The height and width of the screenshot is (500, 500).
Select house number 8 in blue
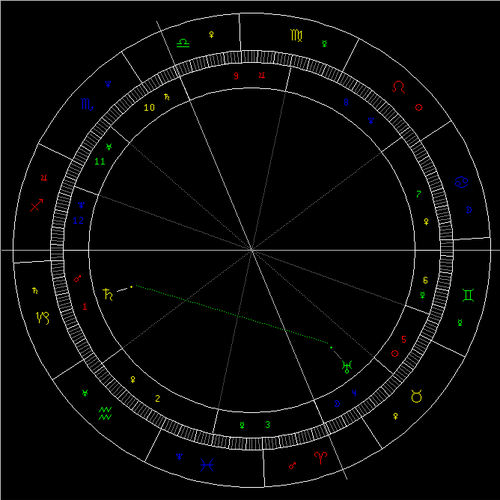346,102
